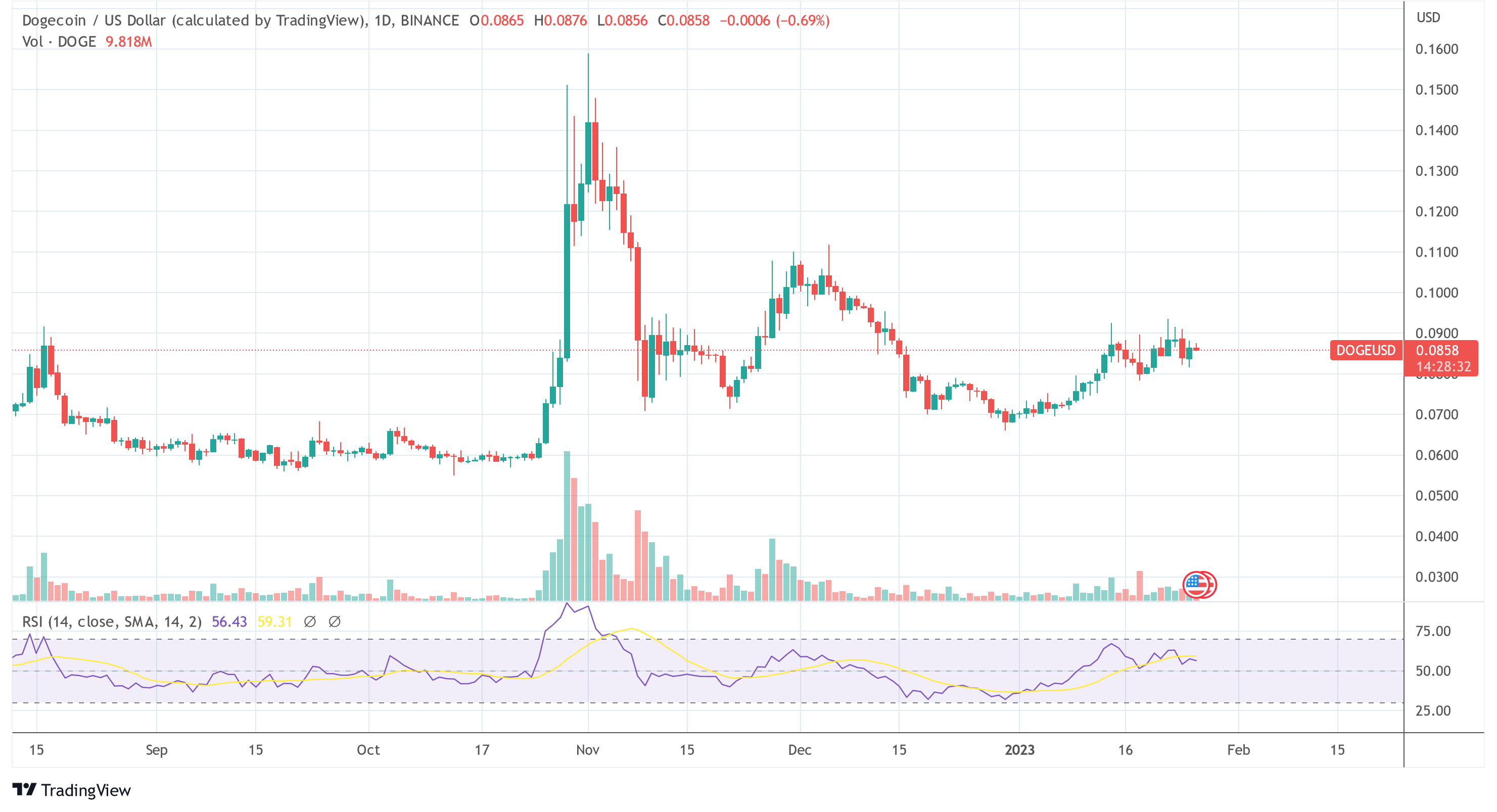The image size is (1497, 812).
Task: Click the 50.00 RSI axis label
Action: click(1433, 671)
